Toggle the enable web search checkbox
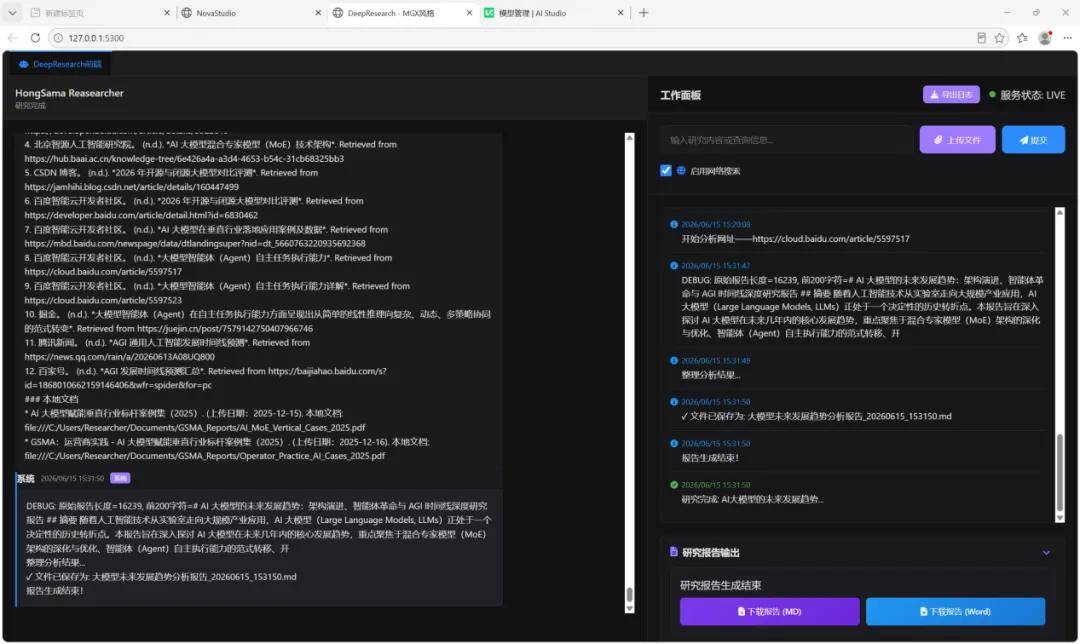 665,170
